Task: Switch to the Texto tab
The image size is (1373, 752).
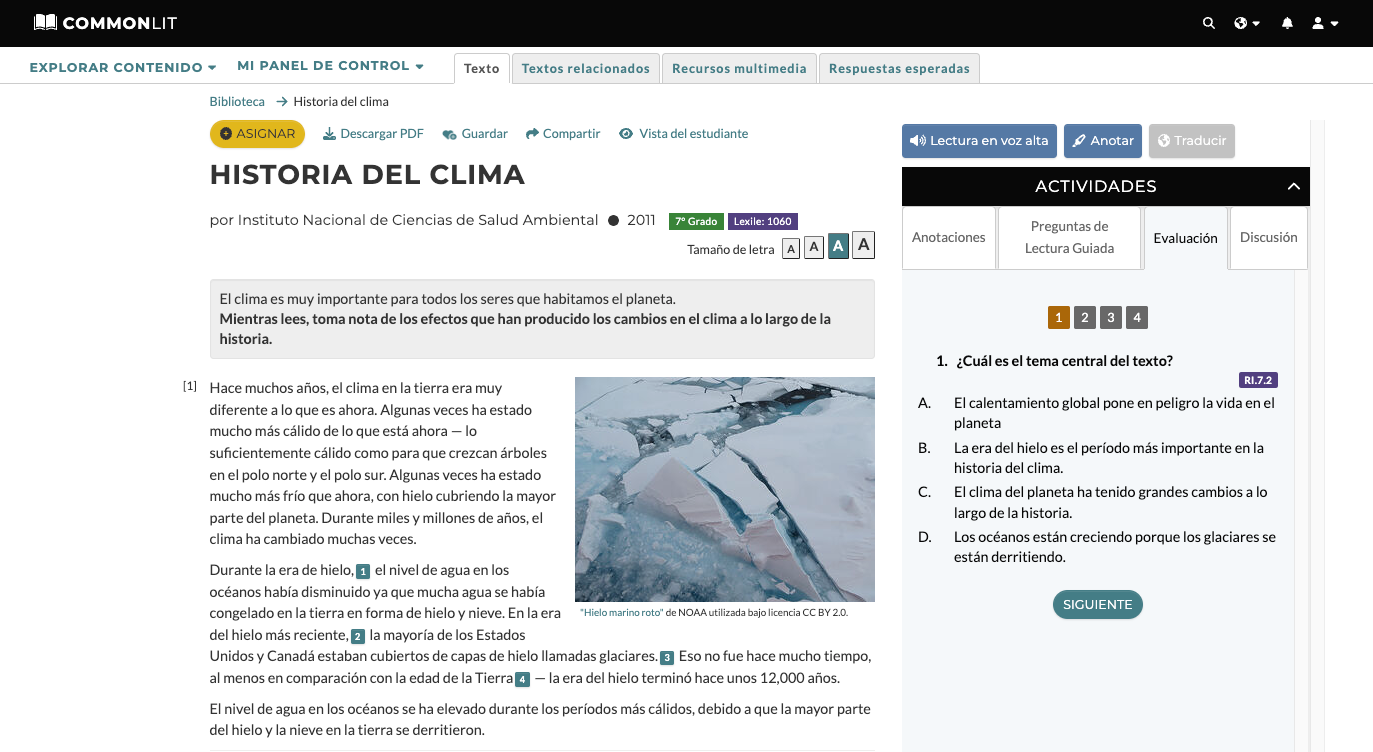Action: point(482,68)
